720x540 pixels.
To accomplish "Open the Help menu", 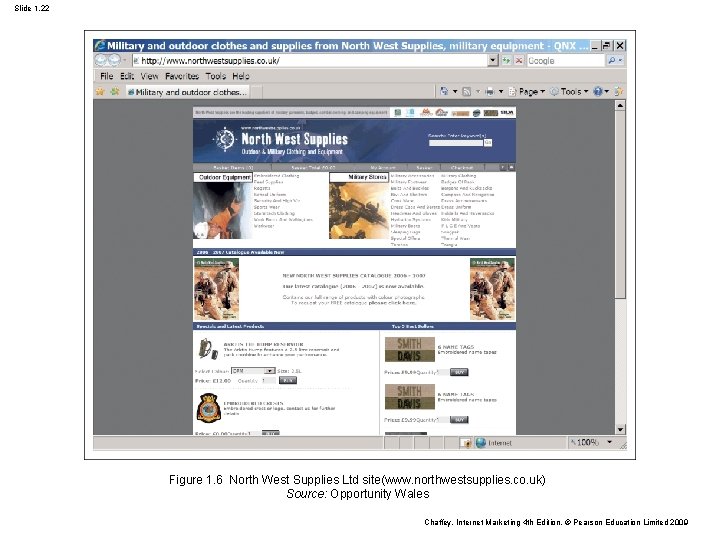I will [241, 76].
